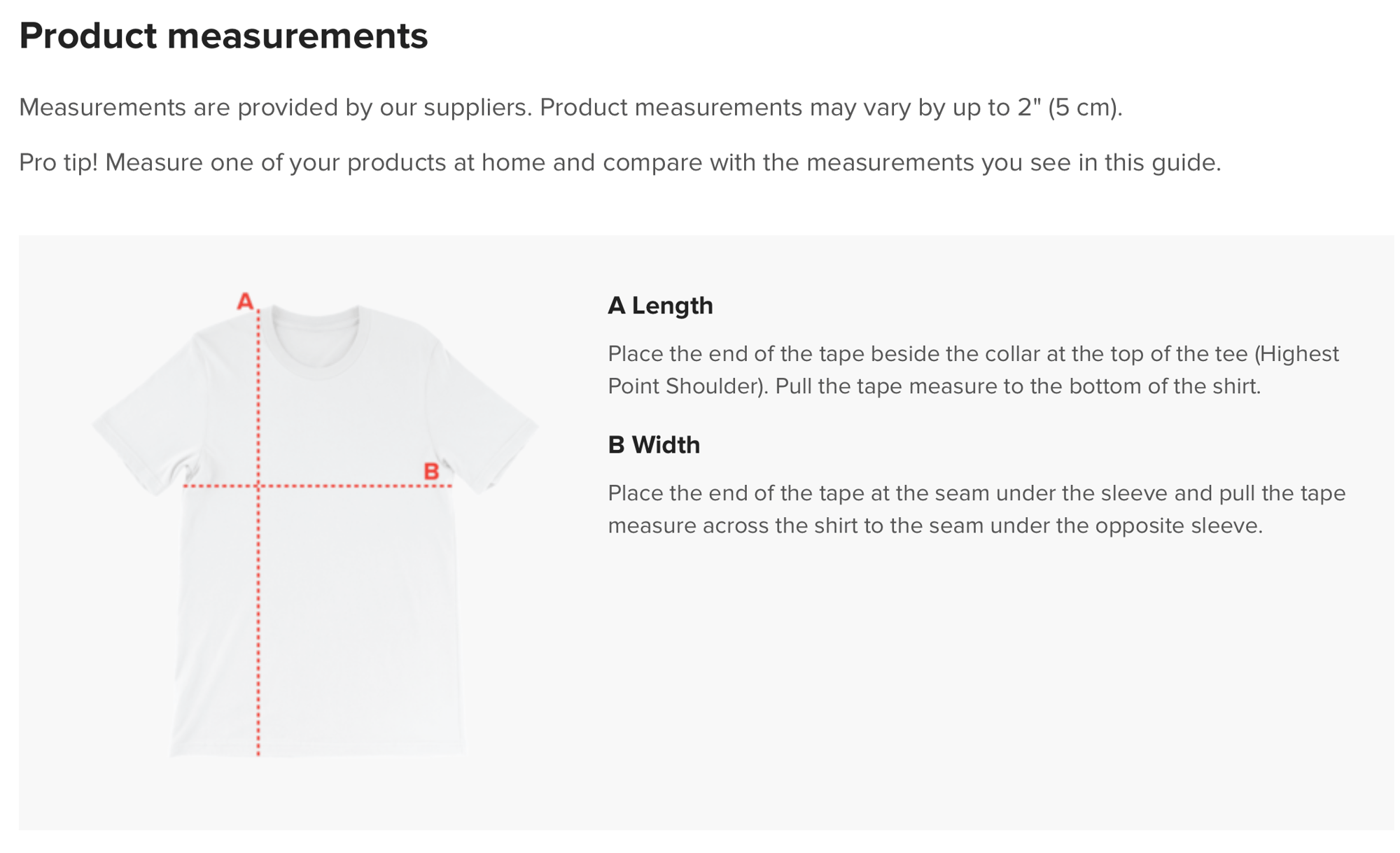Click the intersection of the dotted lines

pyautogui.click(x=258, y=486)
